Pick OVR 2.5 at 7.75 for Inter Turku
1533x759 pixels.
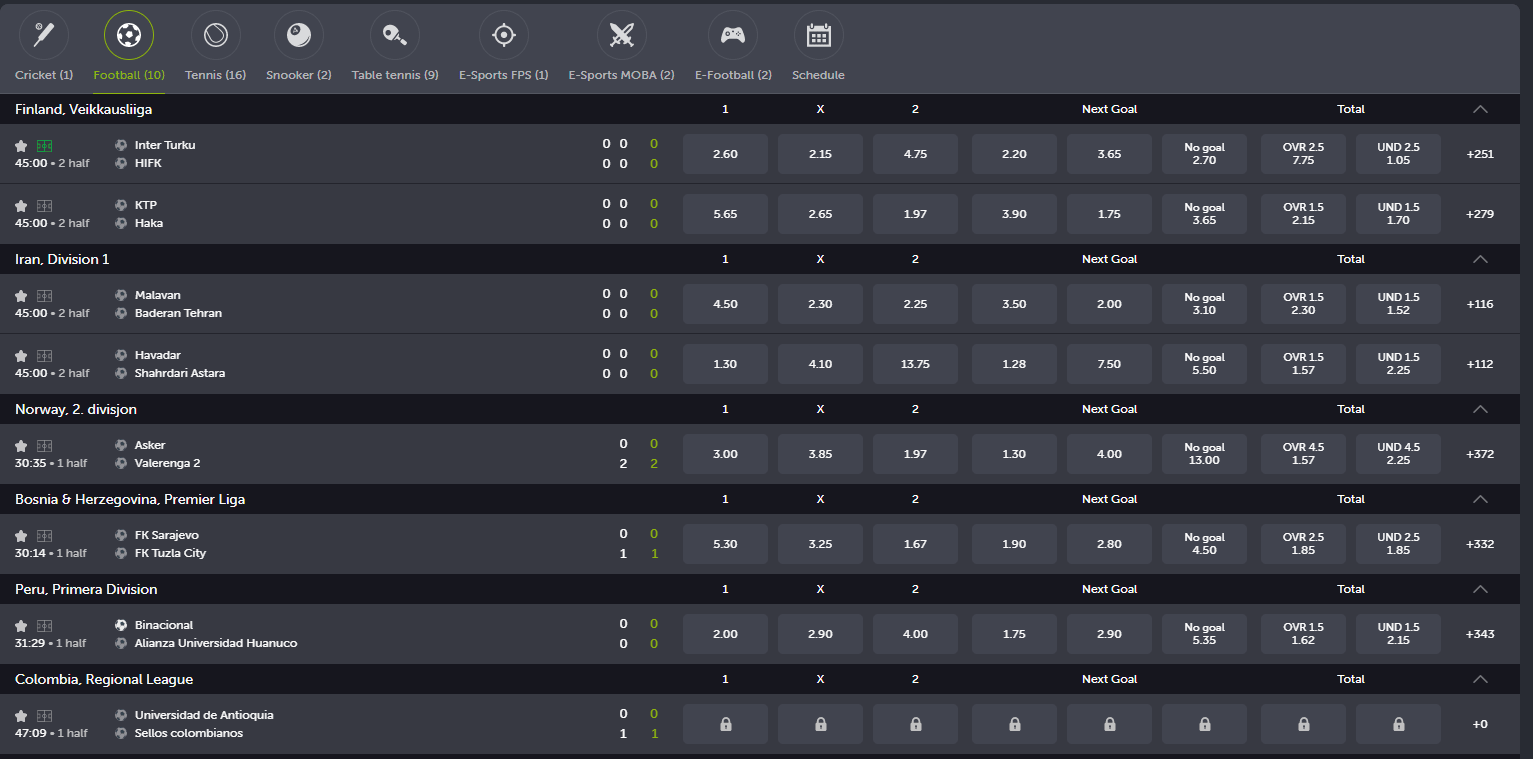[x=1303, y=154]
